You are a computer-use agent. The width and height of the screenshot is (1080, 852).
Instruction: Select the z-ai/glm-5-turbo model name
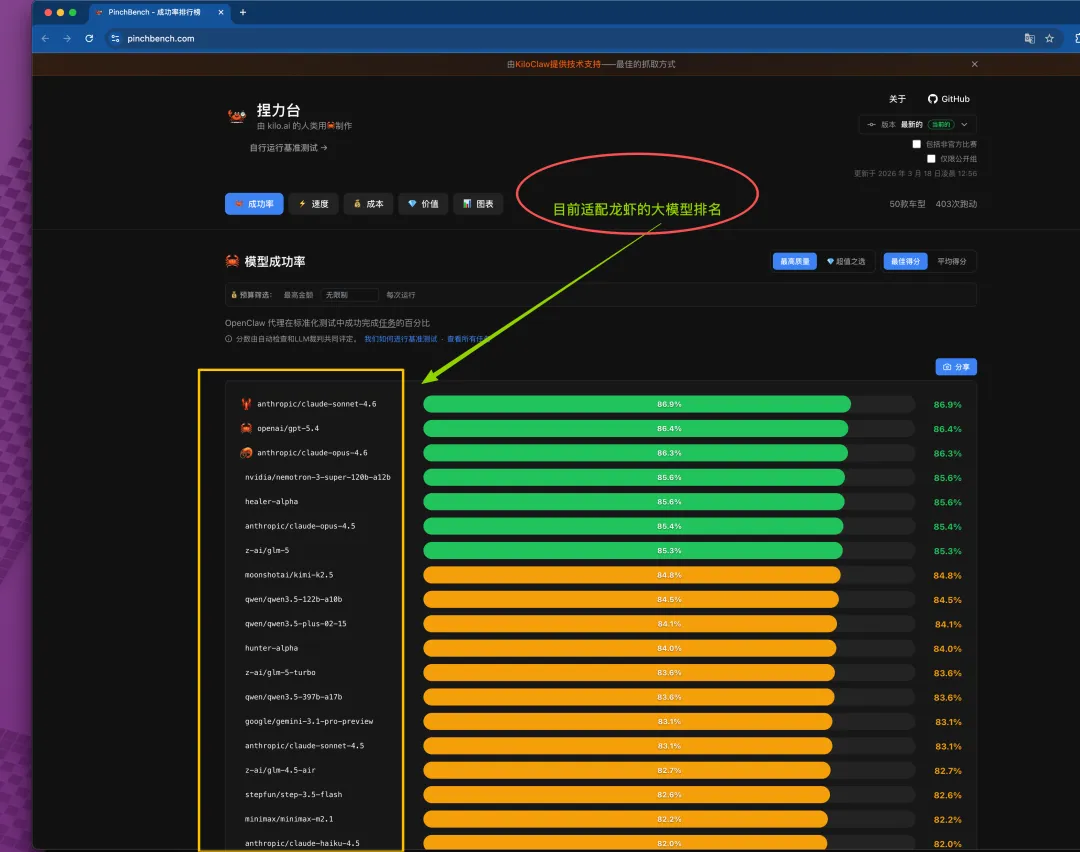(x=280, y=672)
